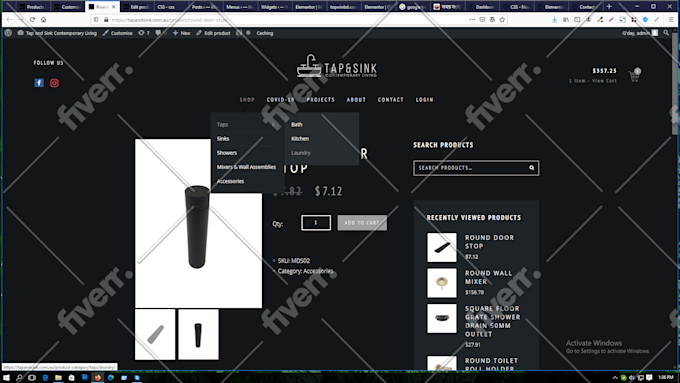Switch to the Customise browser tab
Image resolution: width=680 pixels, height=383 pixels.
click(68, 7)
